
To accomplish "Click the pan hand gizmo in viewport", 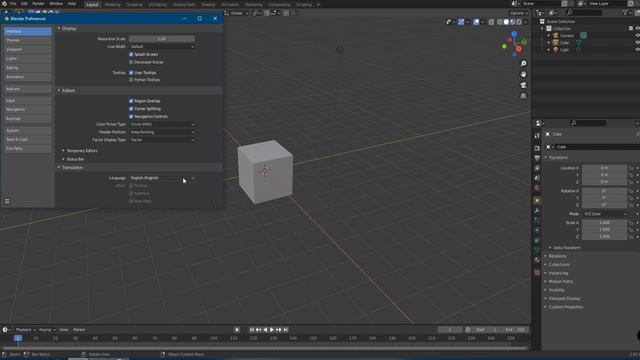I will point(523,74).
